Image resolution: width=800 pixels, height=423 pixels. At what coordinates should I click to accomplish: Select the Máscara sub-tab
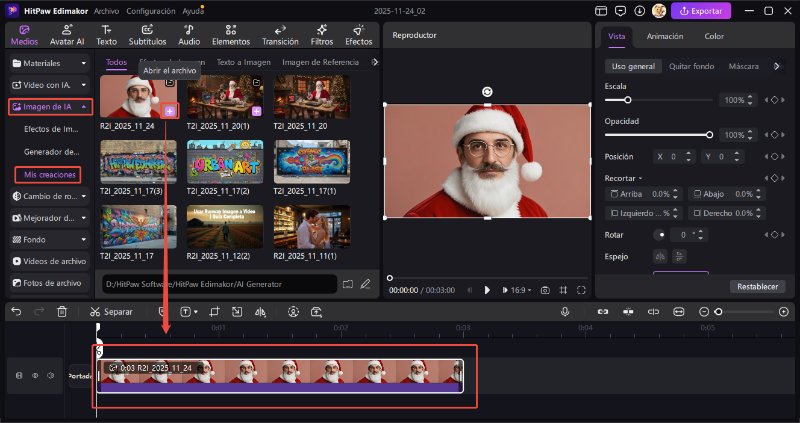click(x=743, y=66)
